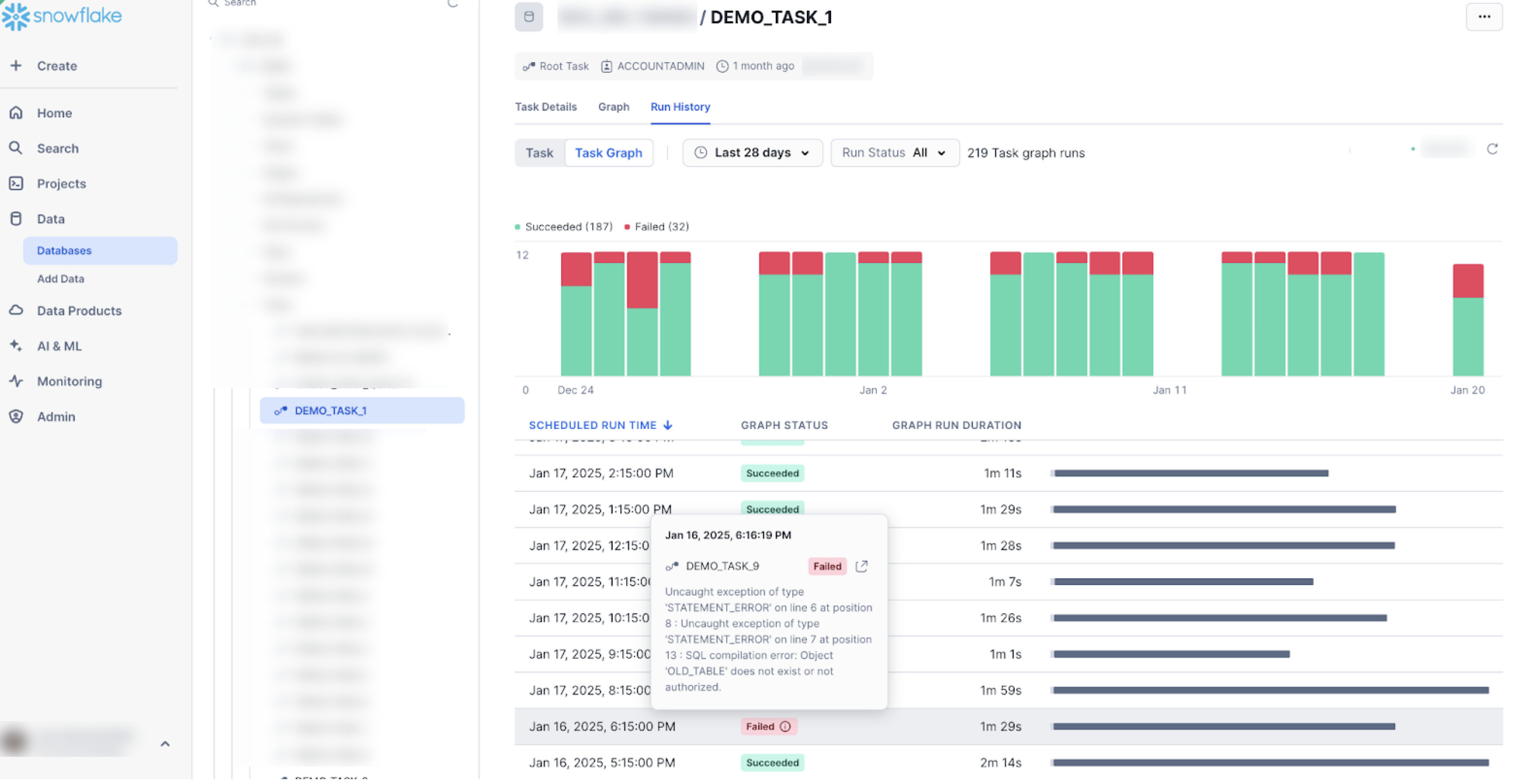1535x784 pixels.
Task: Switch view to Task instead of Task Graph
Action: 539,152
